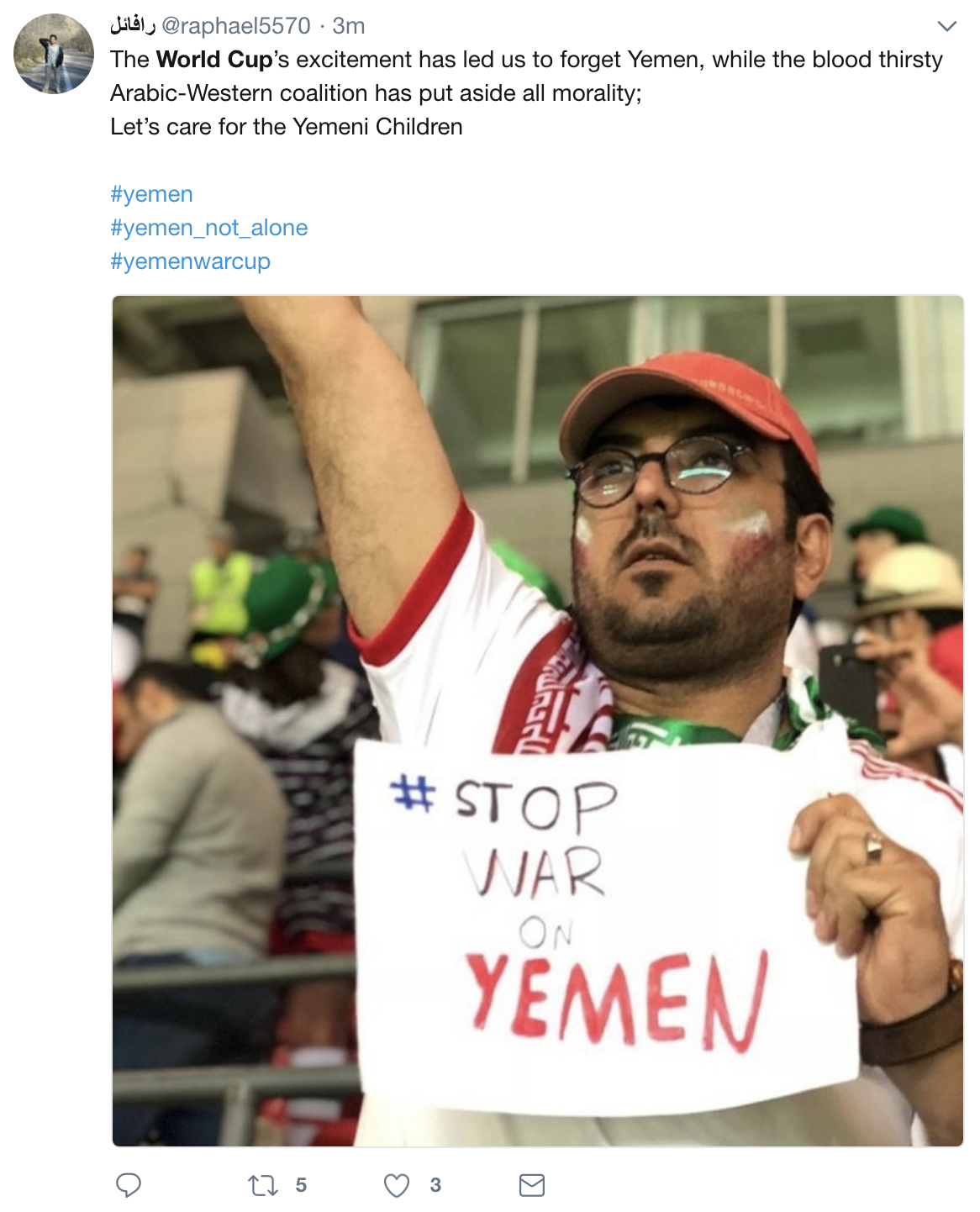Click the tweet text about Yemeni Children
Image resolution: width=980 pixels, height=1212 pixels.
tap(287, 127)
